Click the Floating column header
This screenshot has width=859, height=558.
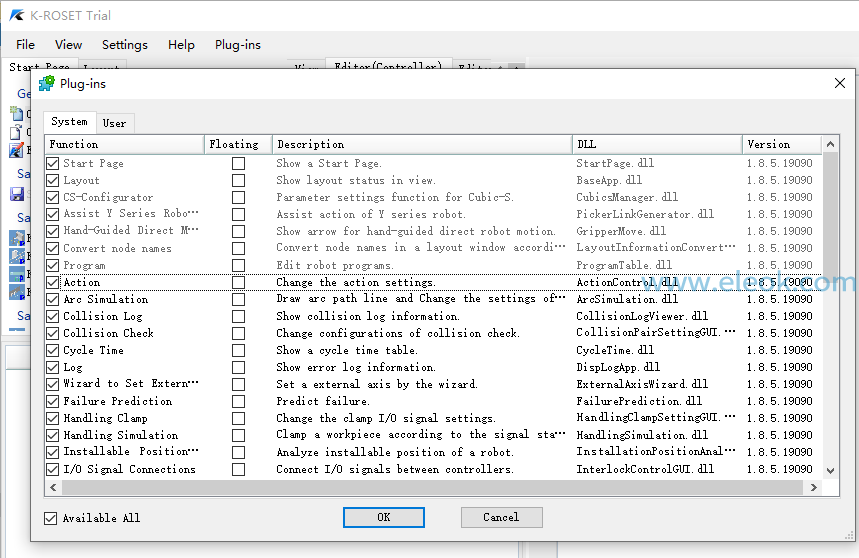coord(238,145)
